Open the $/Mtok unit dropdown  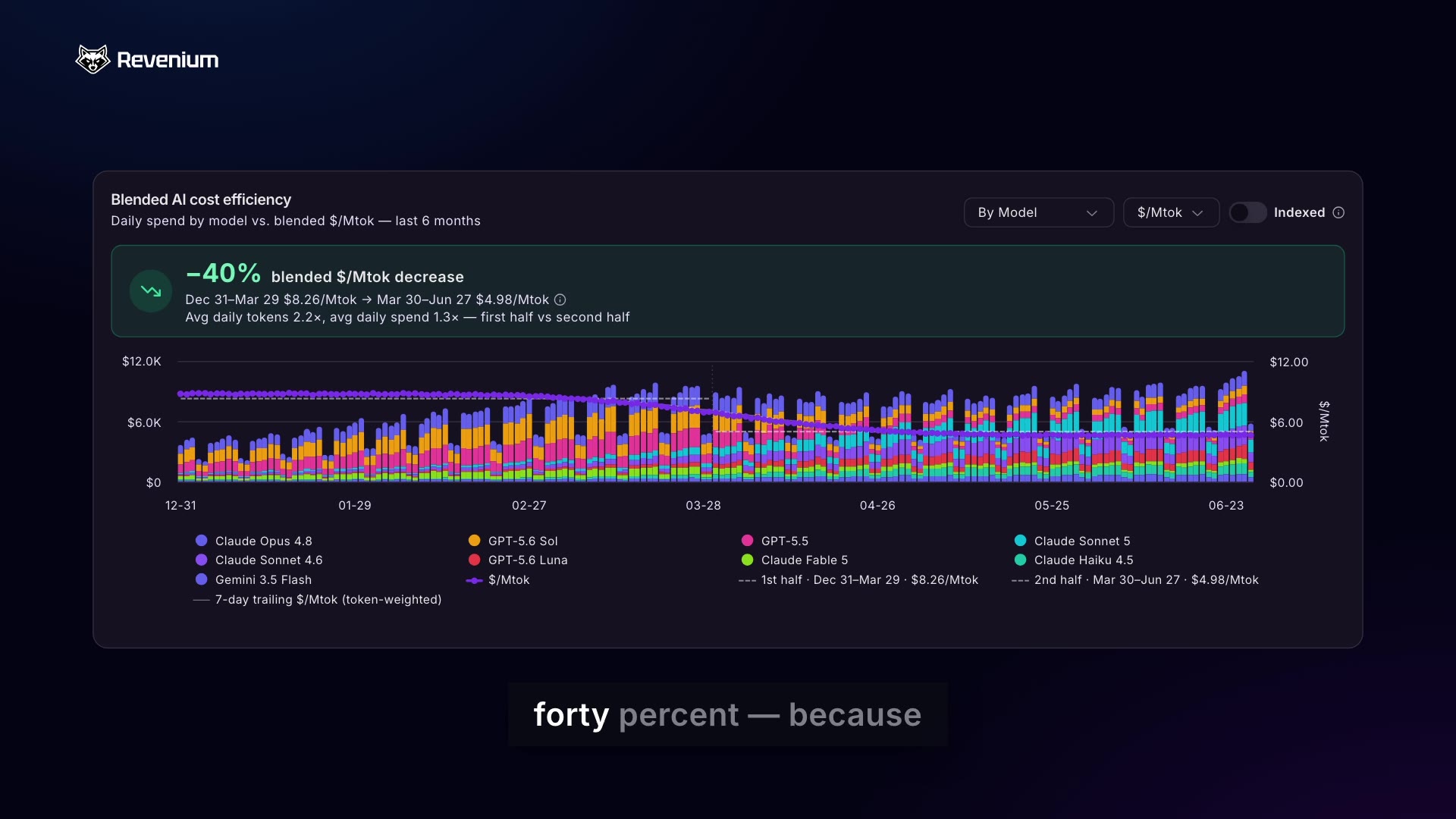click(x=1171, y=212)
